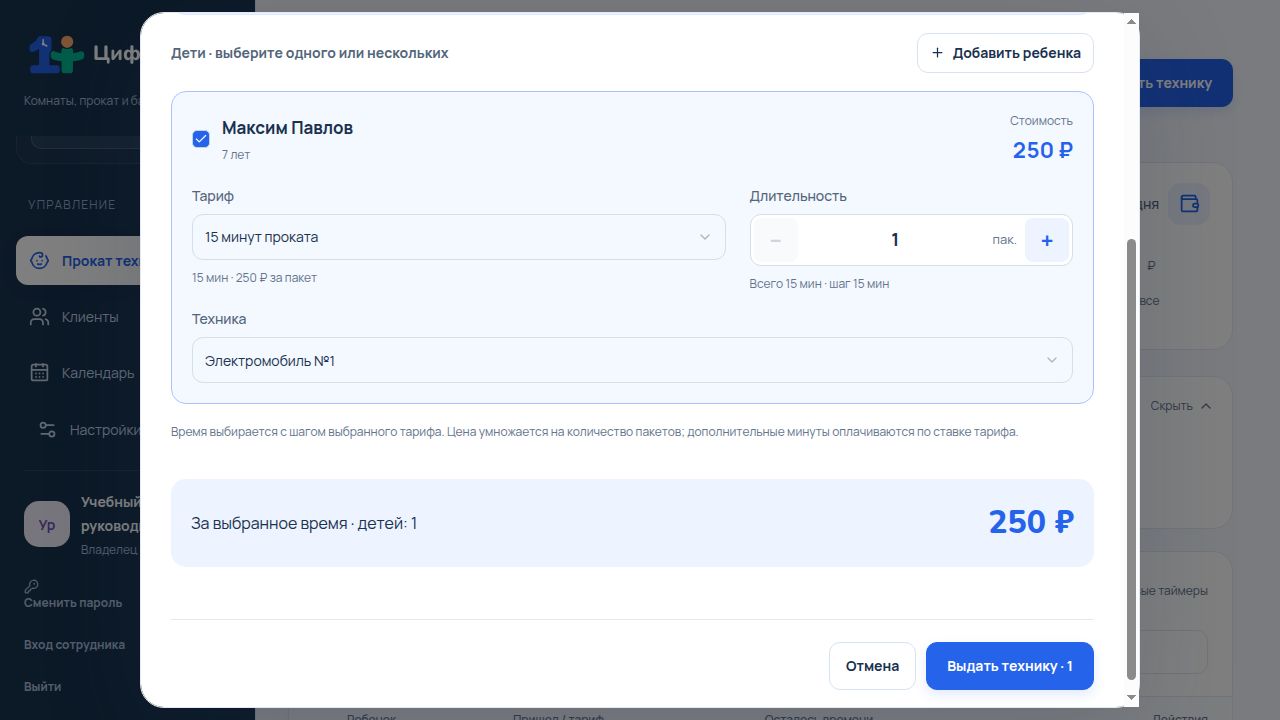The width and height of the screenshot is (1280, 720).
Task: Click Сменить пароль link
Action: click(x=73, y=603)
